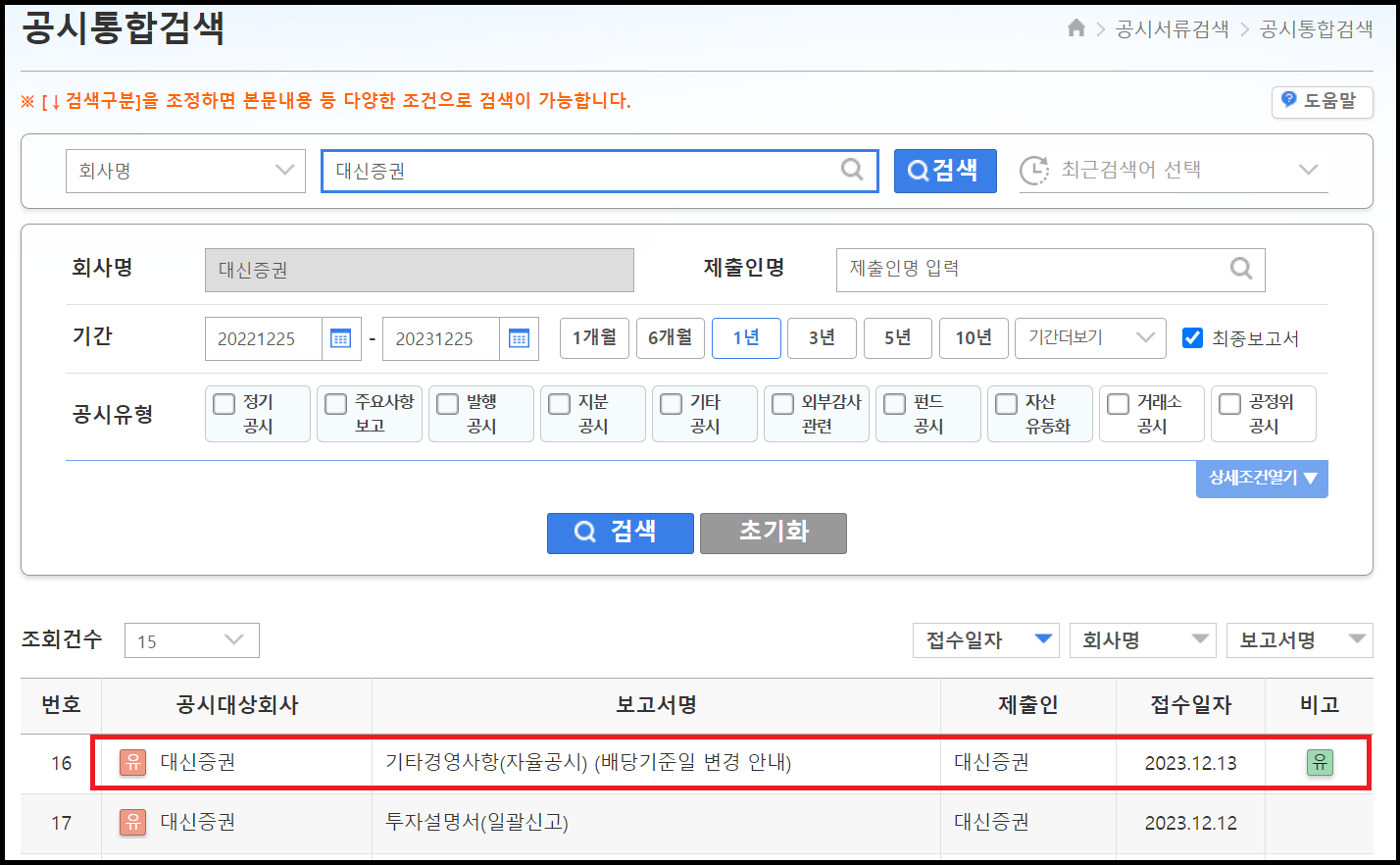Click the 초기화 reset button
The image size is (1400, 865).
[x=774, y=533]
